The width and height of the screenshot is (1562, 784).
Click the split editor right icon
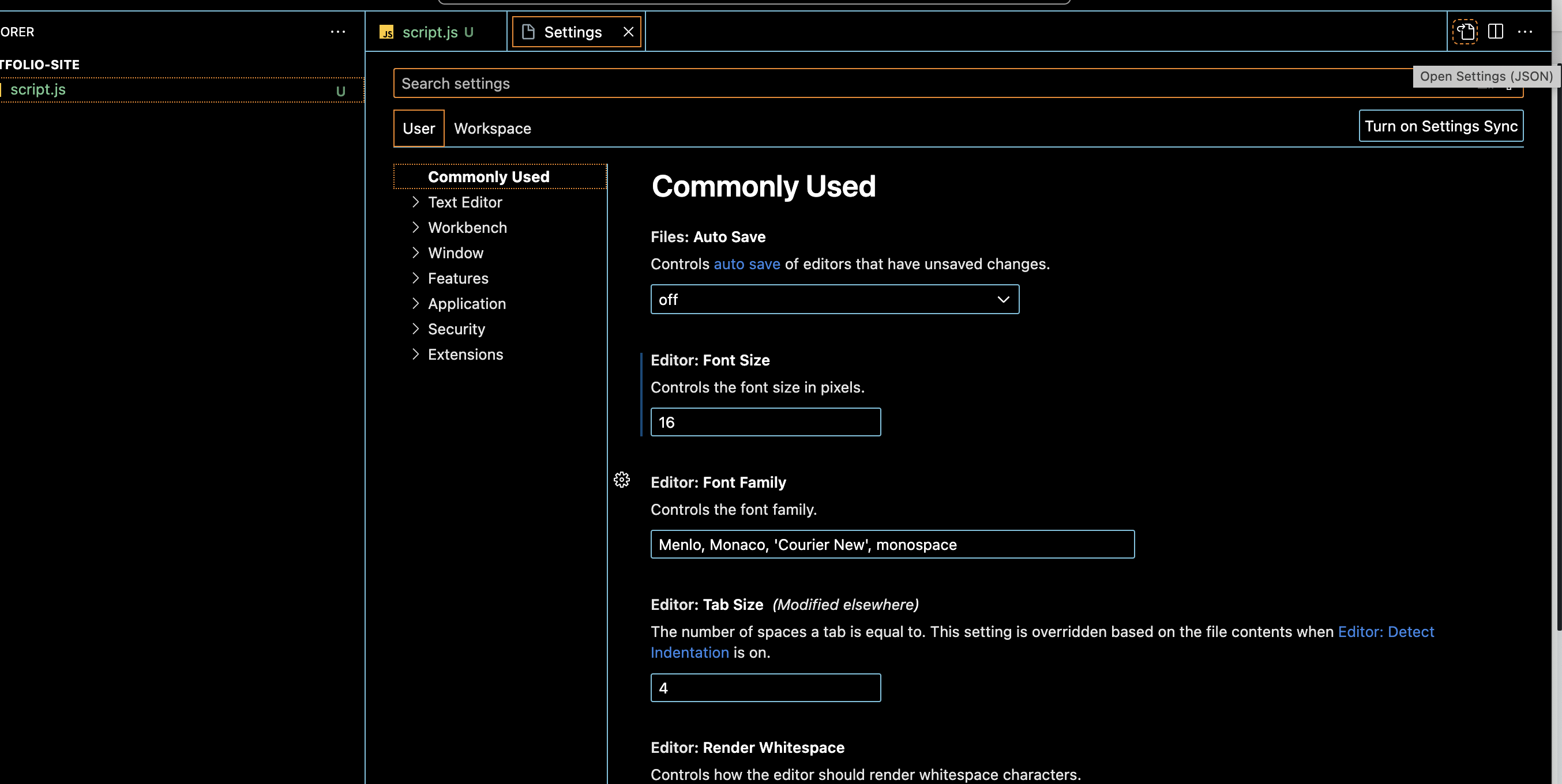1495,32
